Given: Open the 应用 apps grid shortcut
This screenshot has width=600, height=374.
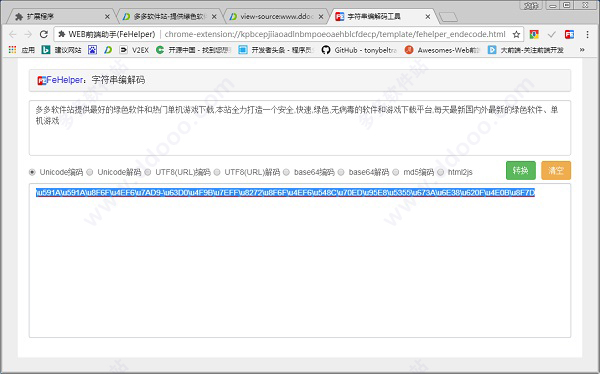Looking at the screenshot, I should point(21,50).
